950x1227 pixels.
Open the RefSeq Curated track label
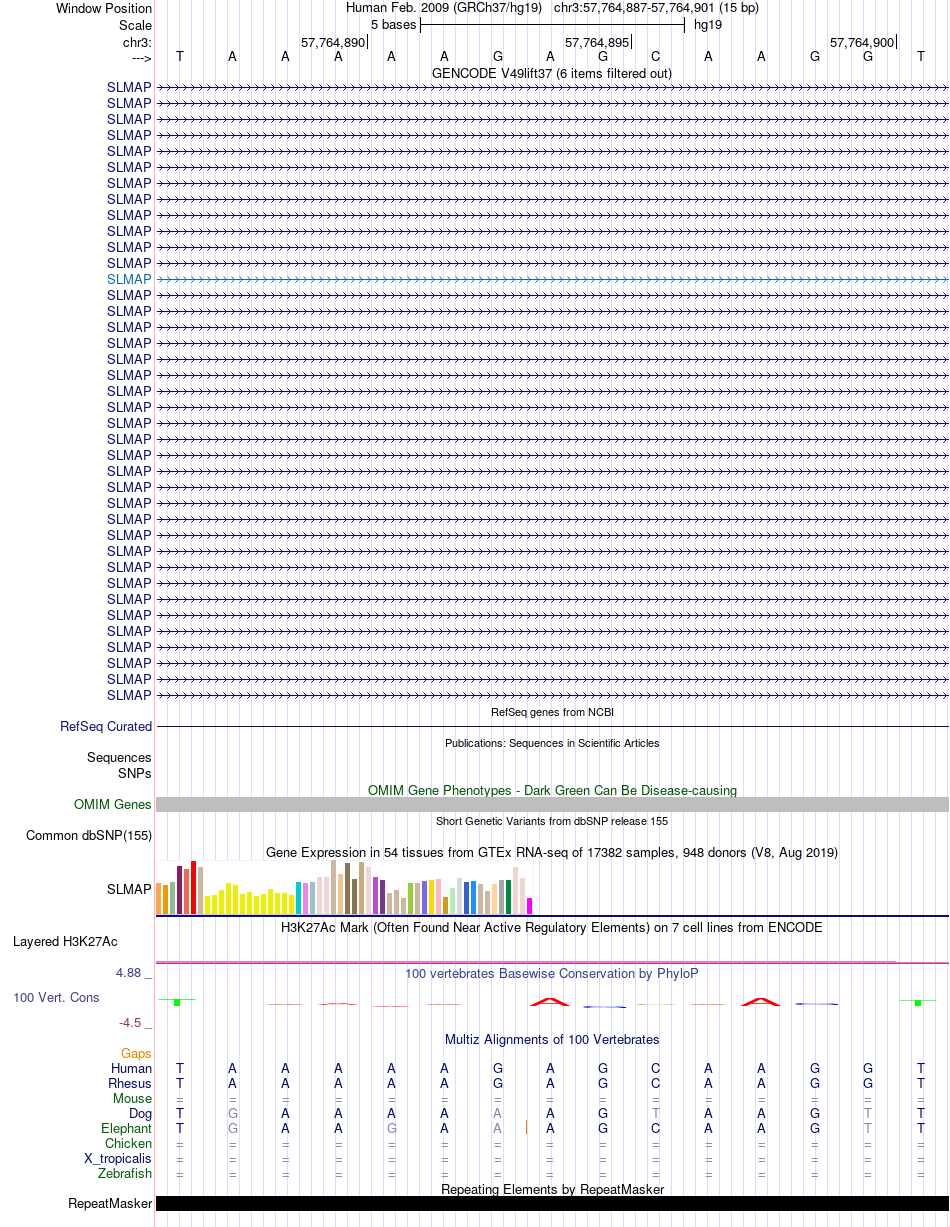(x=106, y=727)
